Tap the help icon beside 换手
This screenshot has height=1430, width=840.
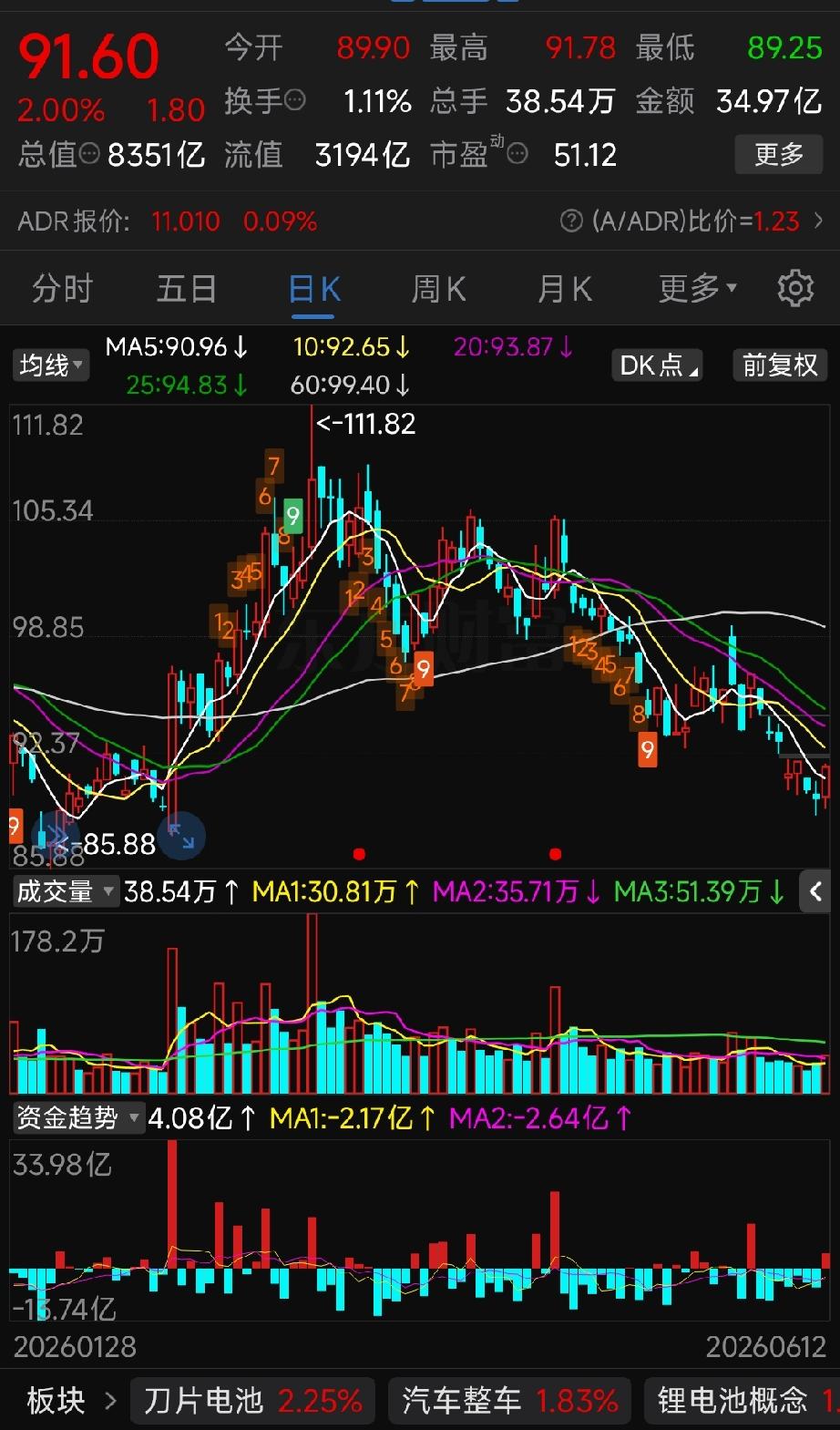point(294,100)
